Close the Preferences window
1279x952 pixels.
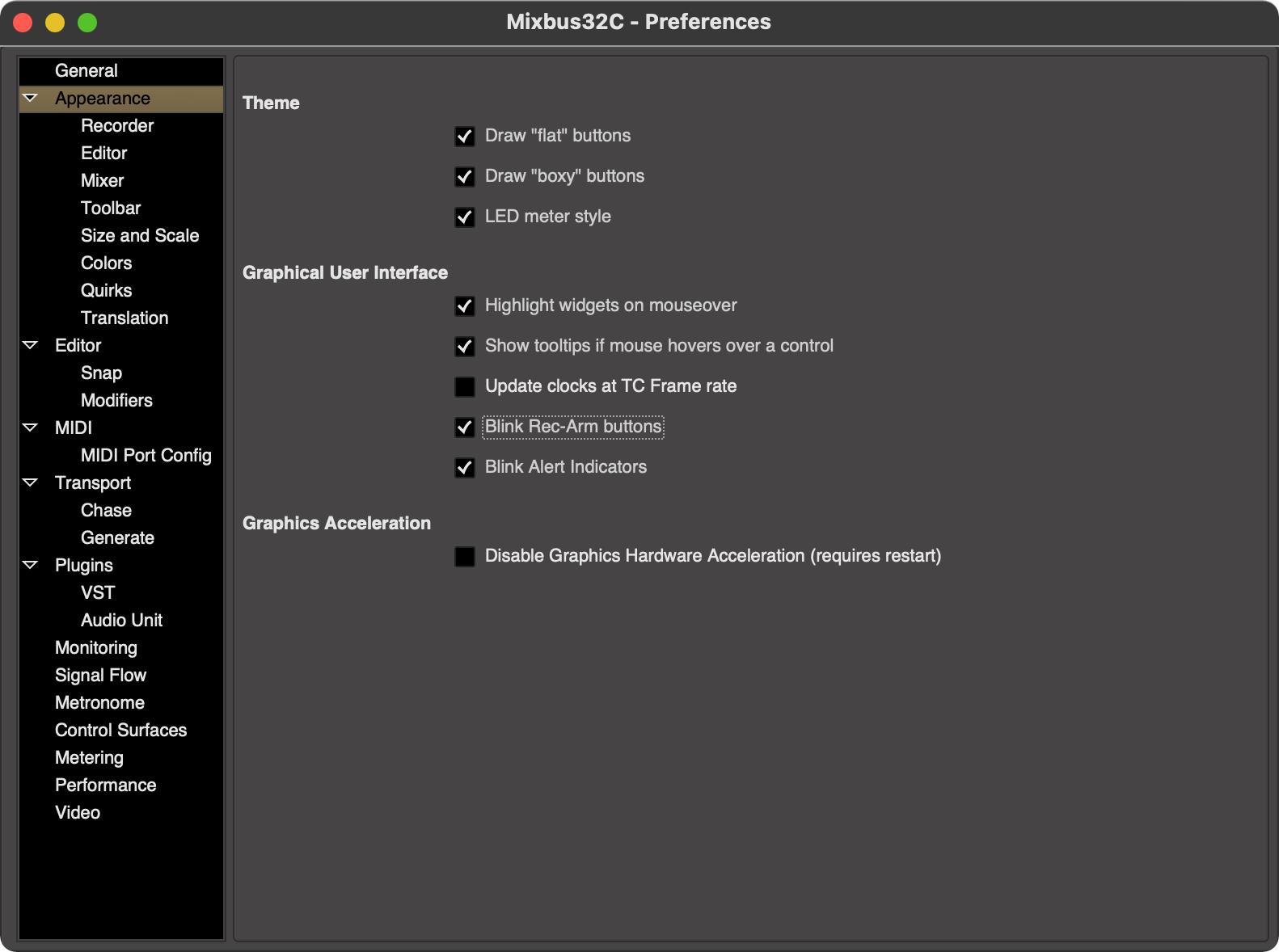click(23, 23)
